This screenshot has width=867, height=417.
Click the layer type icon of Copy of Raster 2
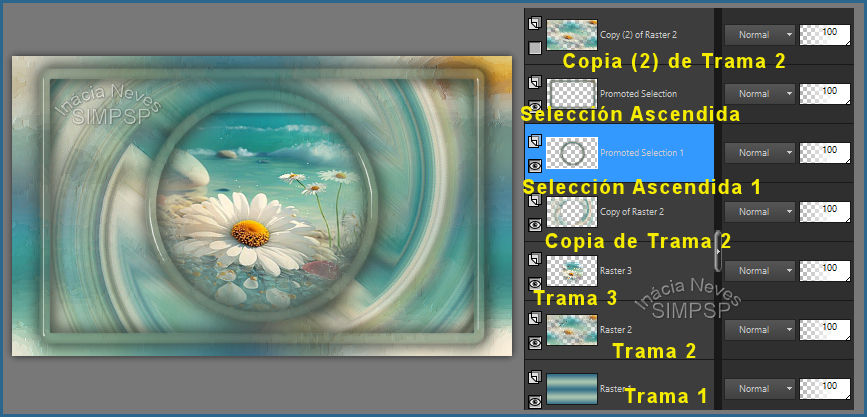[535, 201]
